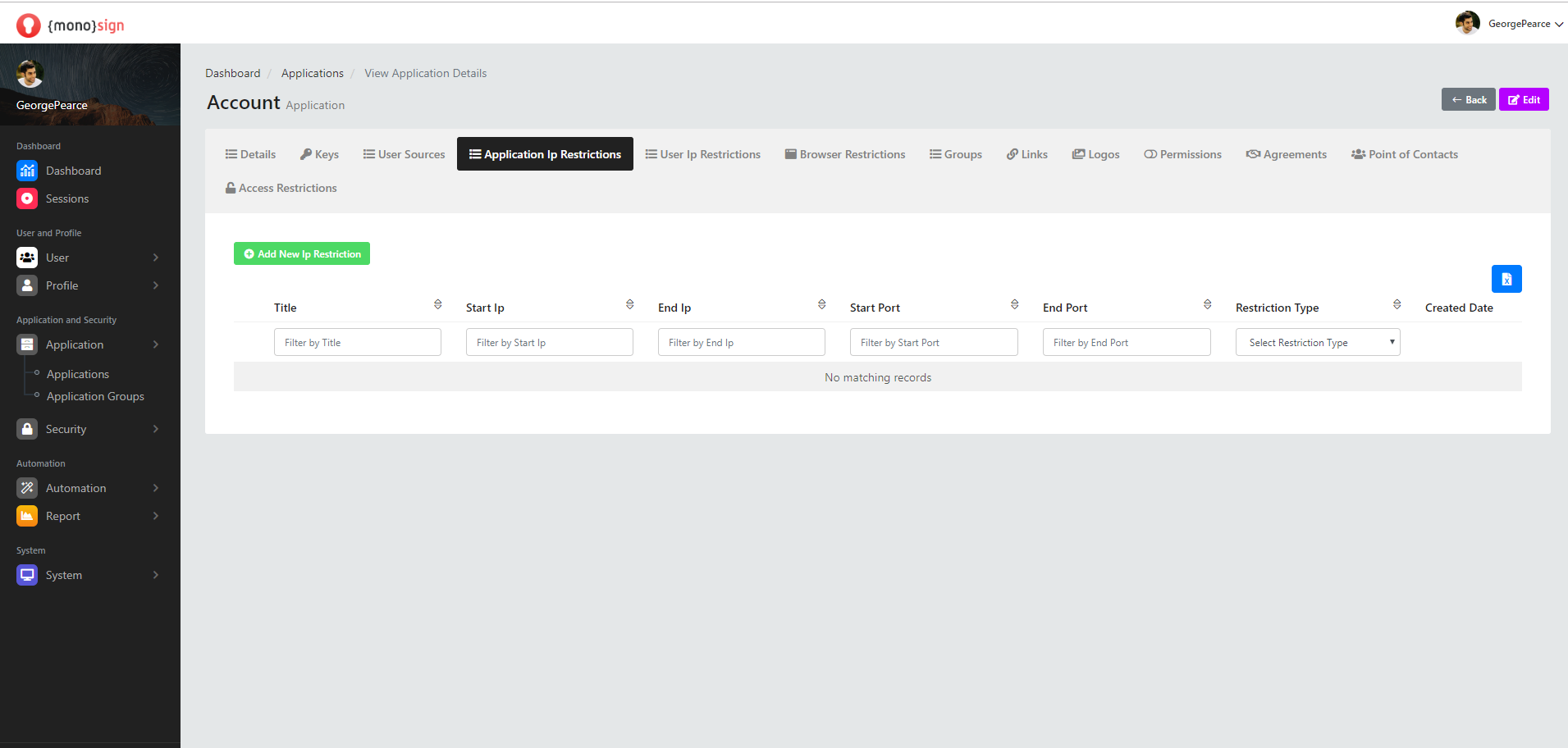Open Applications sidebar submenu item
The height and width of the screenshot is (748, 1568).
coord(78,374)
